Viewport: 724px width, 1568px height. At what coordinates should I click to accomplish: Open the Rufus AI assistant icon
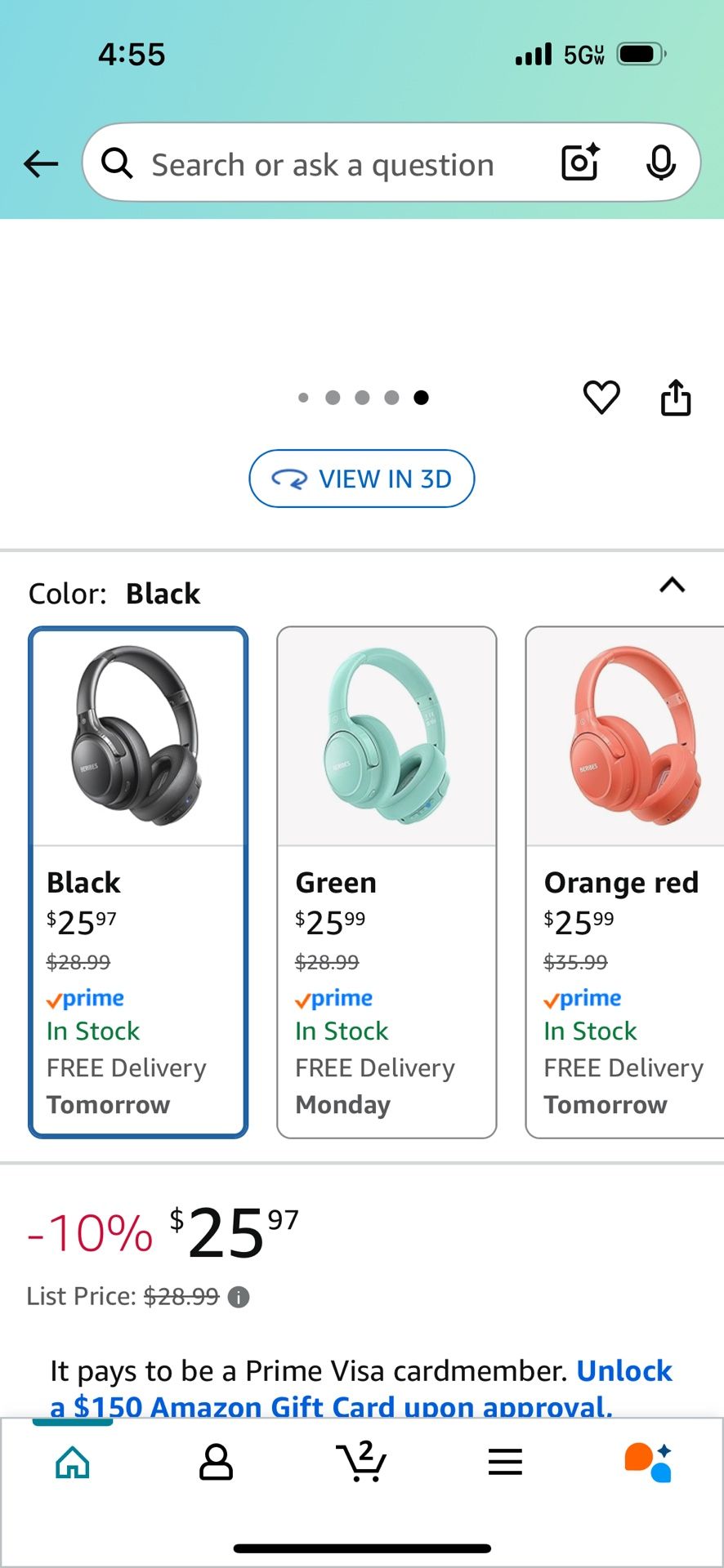tap(648, 1461)
